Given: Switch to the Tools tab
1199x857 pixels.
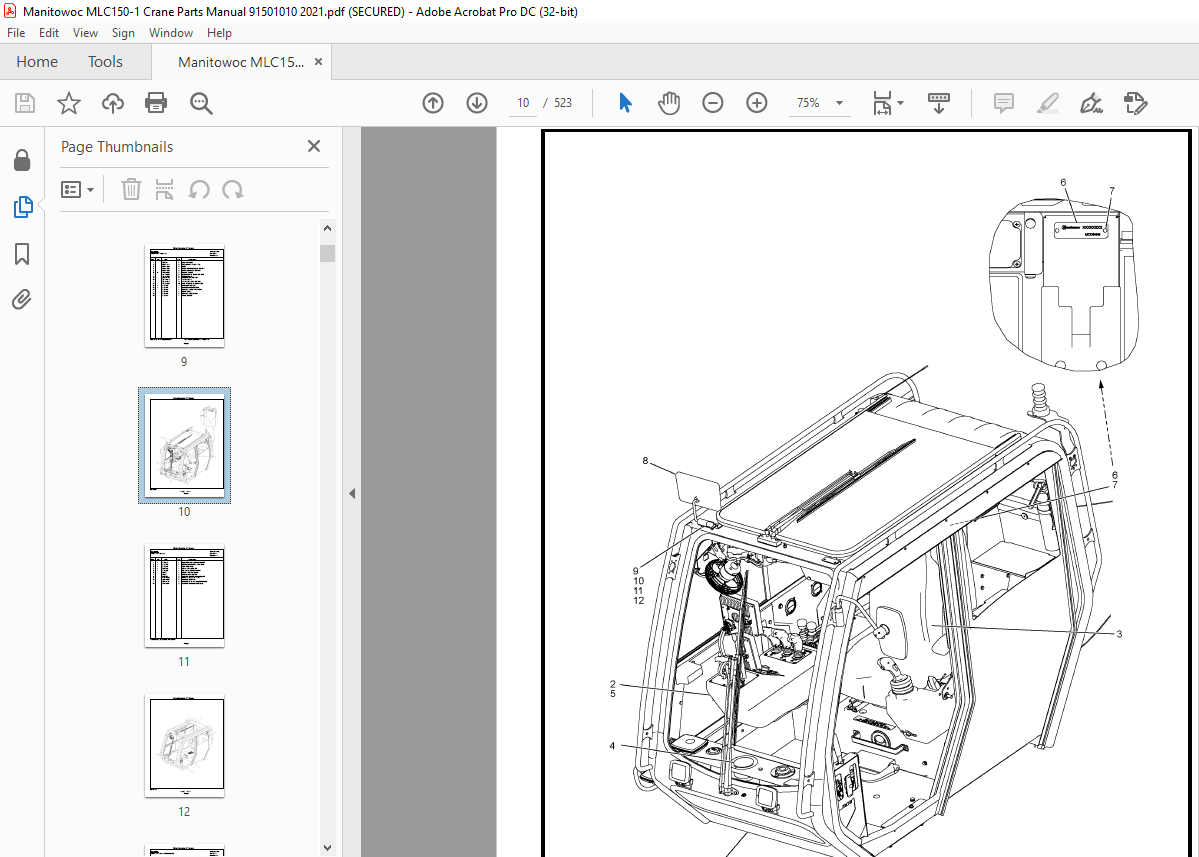Looking at the screenshot, I should pos(106,62).
